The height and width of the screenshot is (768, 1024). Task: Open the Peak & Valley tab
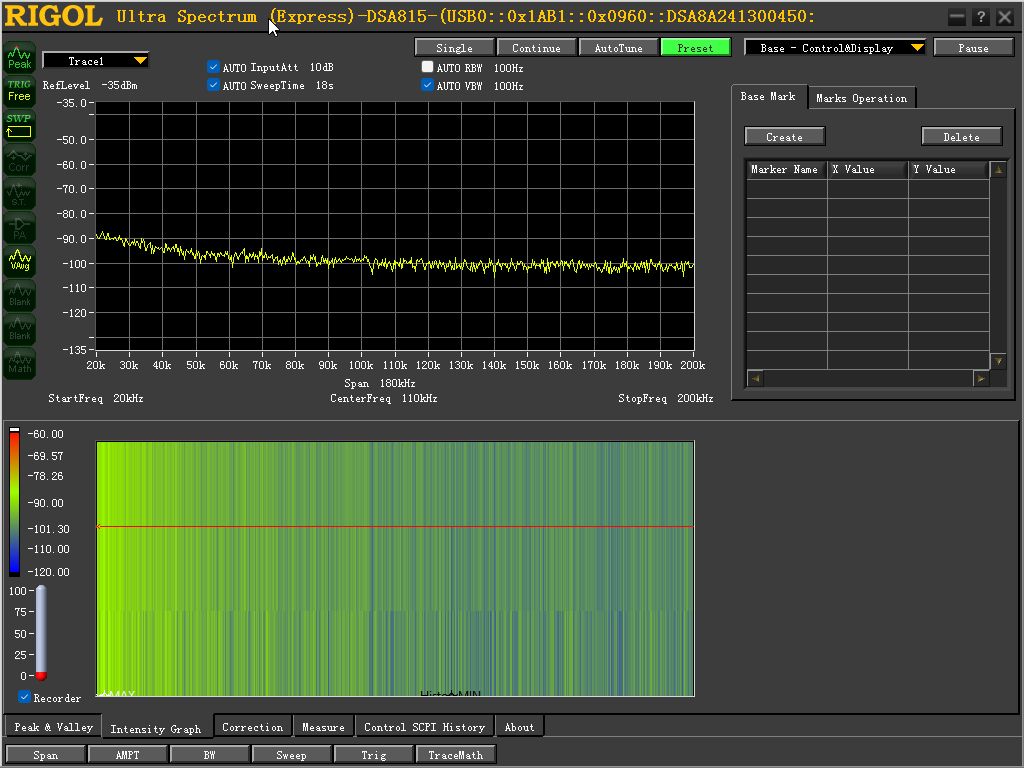click(54, 727)
